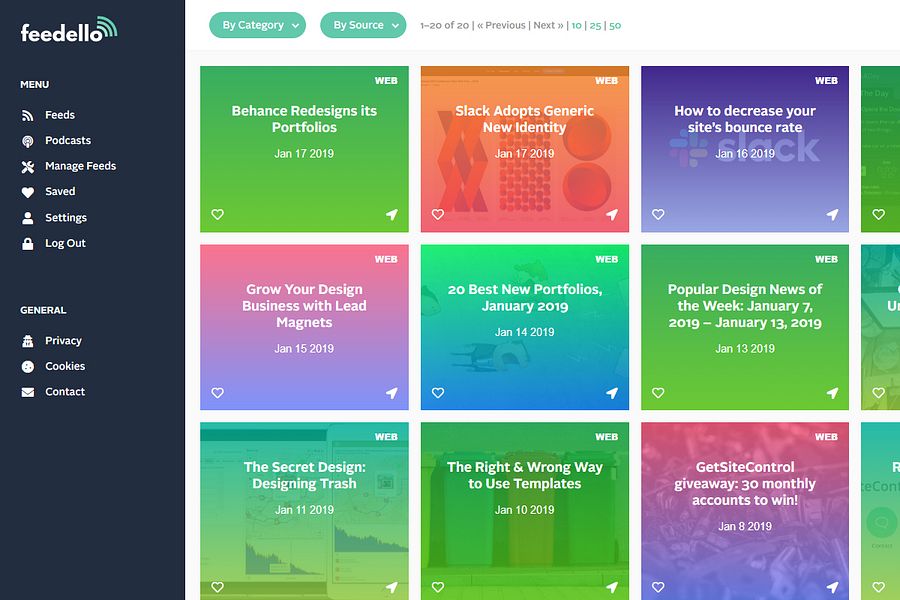
Task: Click the Cookies icon in sidebar
Action: tap(28, 366)
